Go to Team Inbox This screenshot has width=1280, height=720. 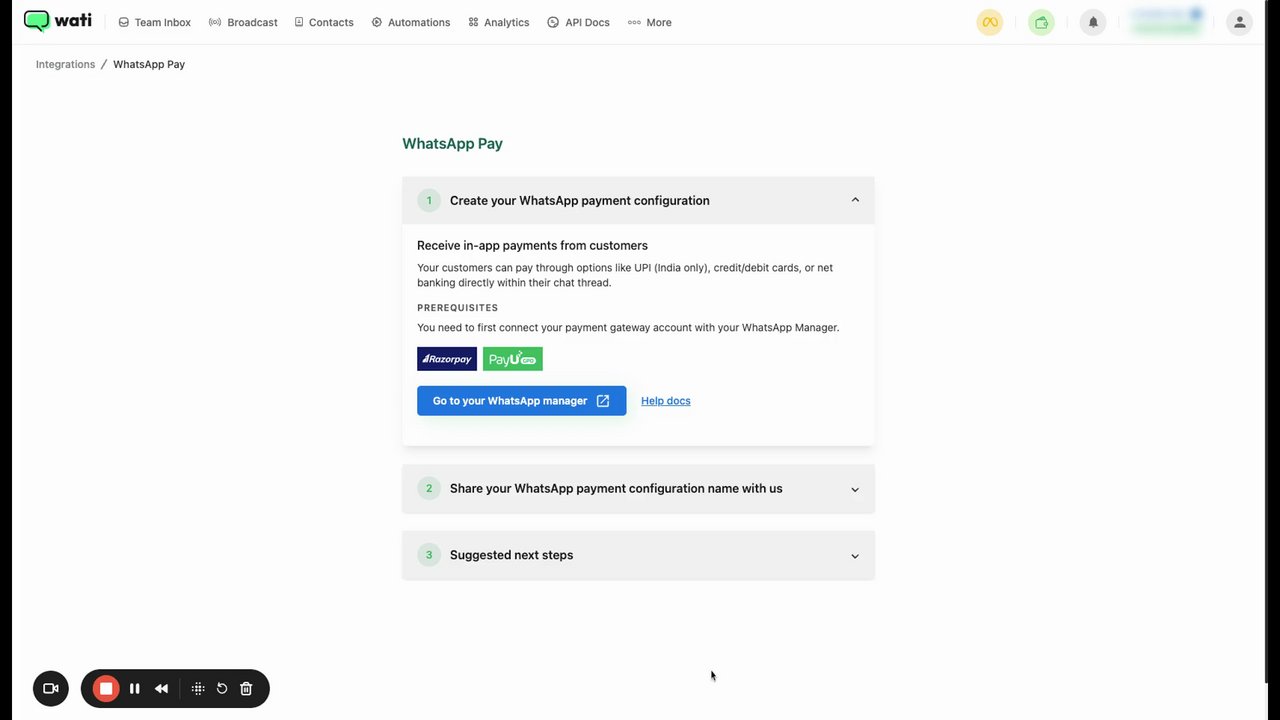[155, 22]
